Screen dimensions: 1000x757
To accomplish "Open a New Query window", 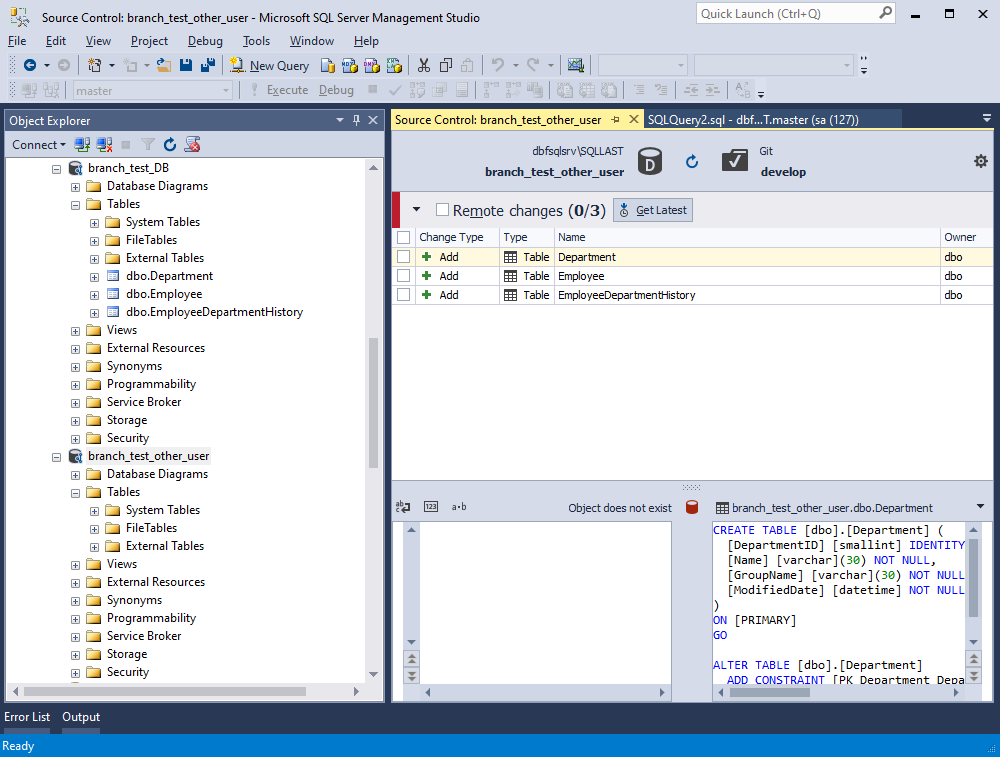I will click(x=269, y=66).
